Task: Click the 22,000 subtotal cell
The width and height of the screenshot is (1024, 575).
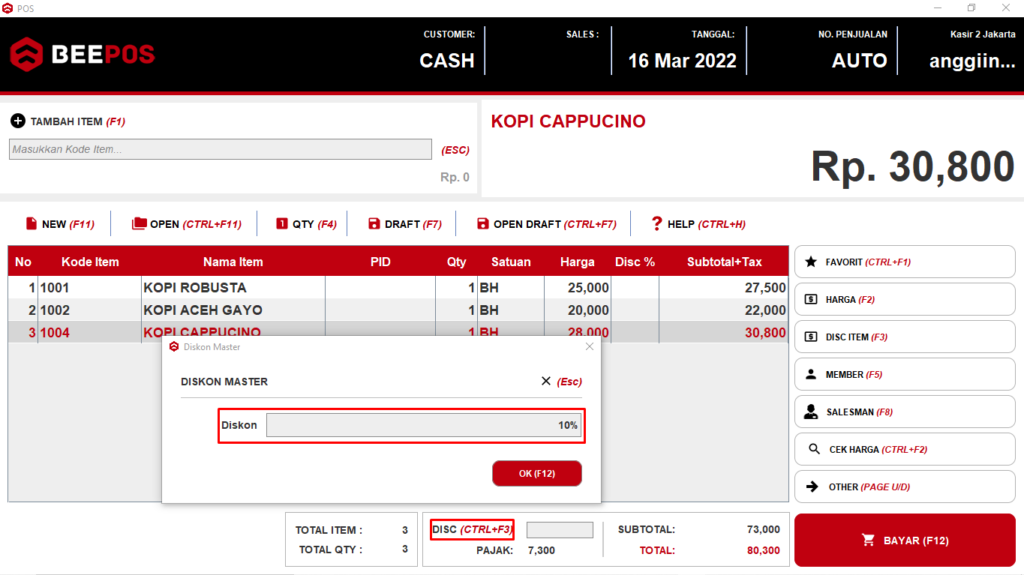Action: coord(723,310)
